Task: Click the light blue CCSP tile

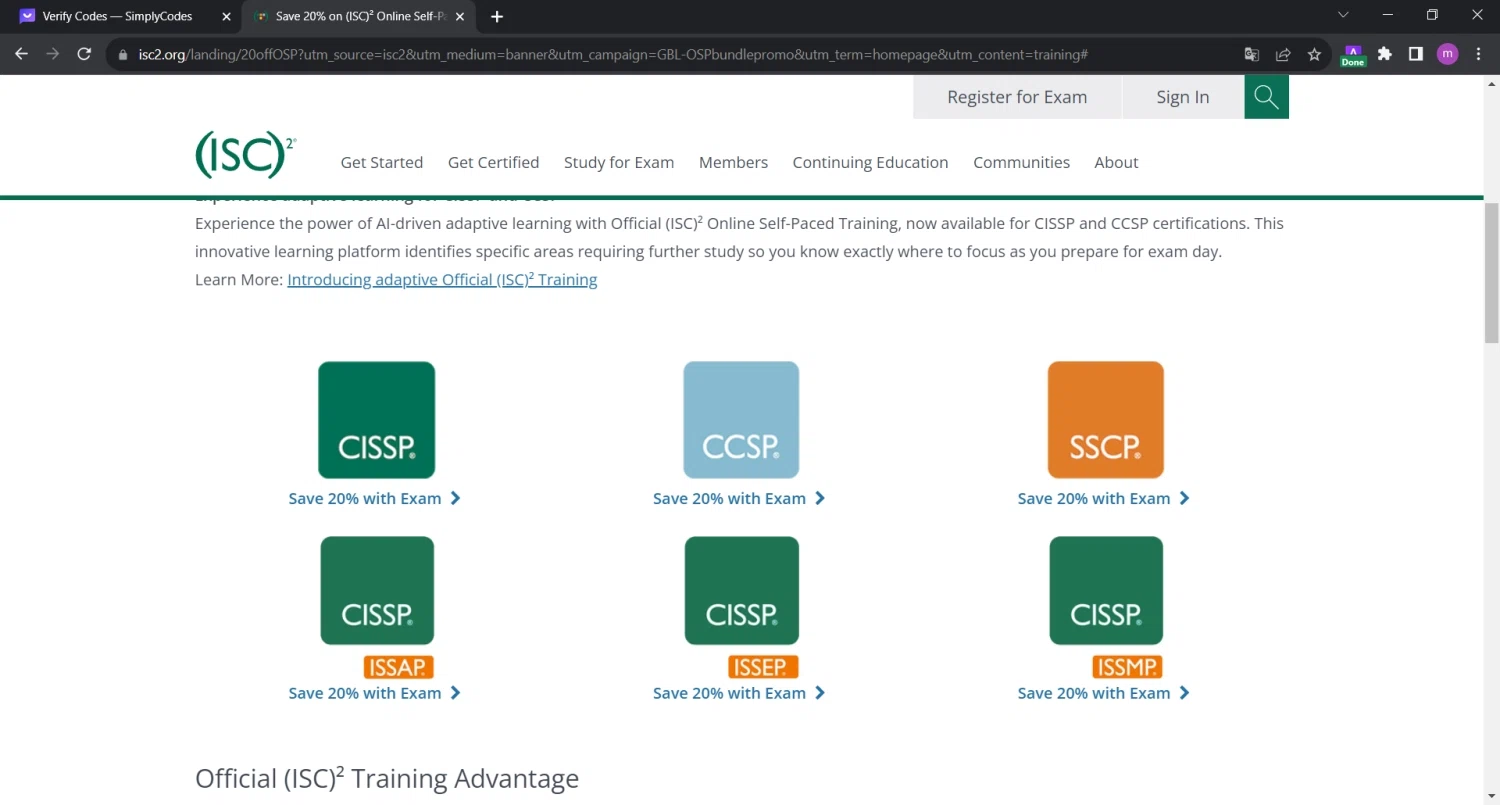Action: click(x=741, y=420)
